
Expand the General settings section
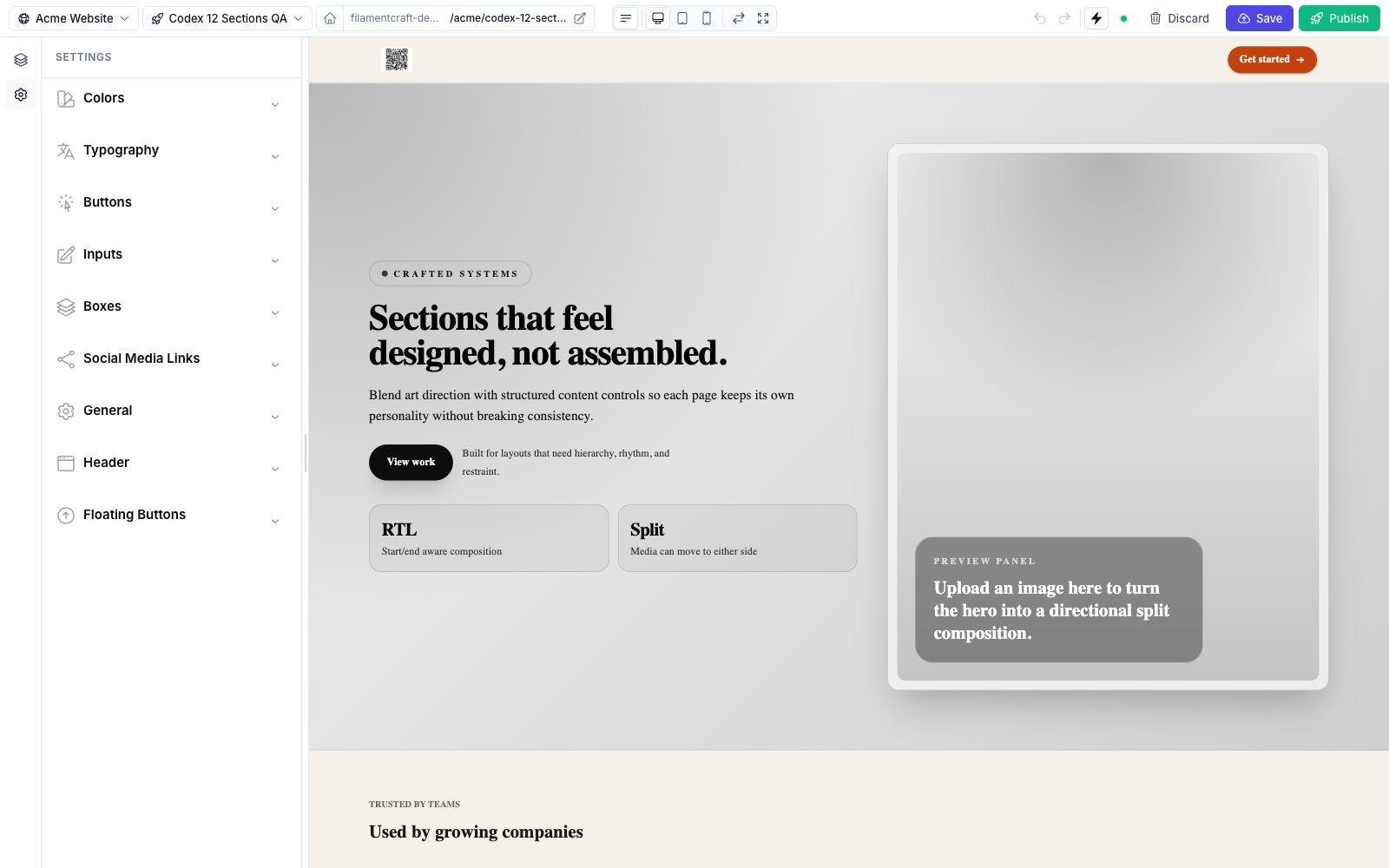coord(172,412)
